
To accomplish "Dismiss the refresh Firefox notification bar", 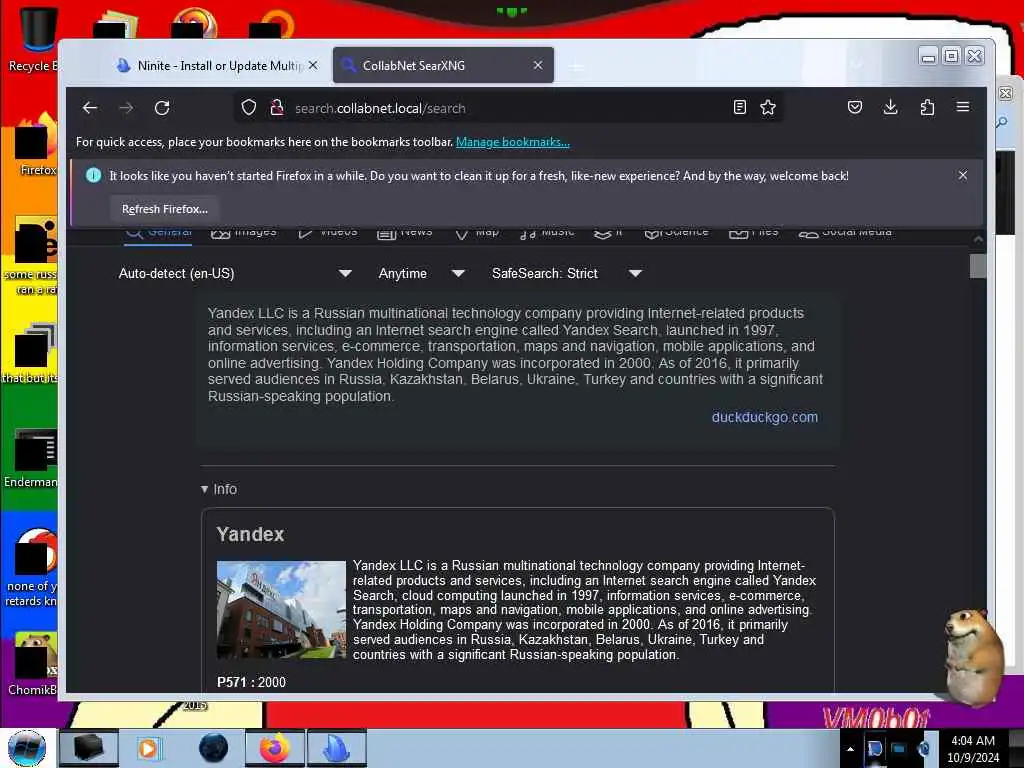I will coord(963,175).
